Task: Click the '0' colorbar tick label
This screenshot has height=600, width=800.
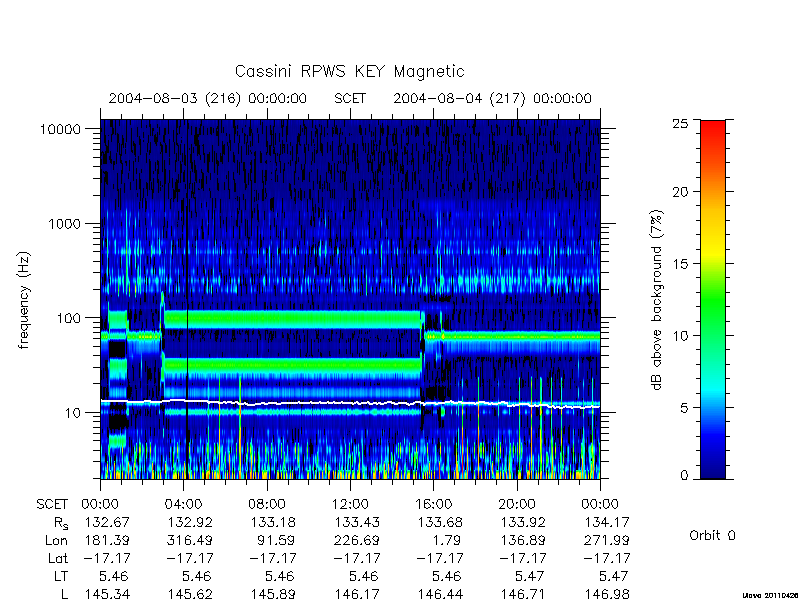Action: [684, 476]
